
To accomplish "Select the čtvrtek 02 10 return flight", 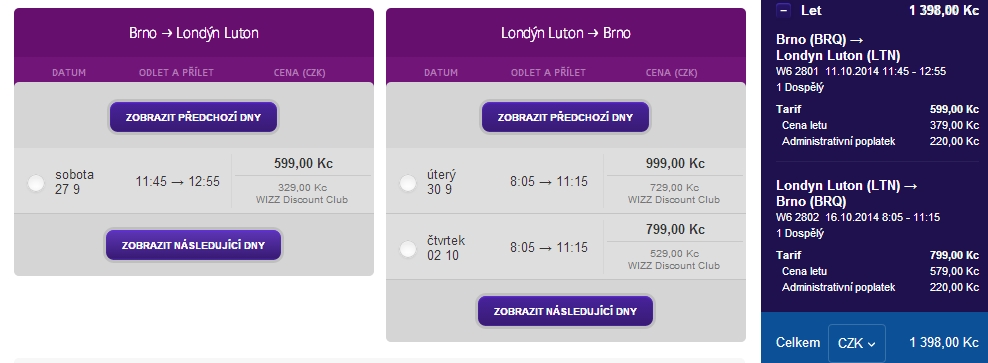I will tap(408, 250).
